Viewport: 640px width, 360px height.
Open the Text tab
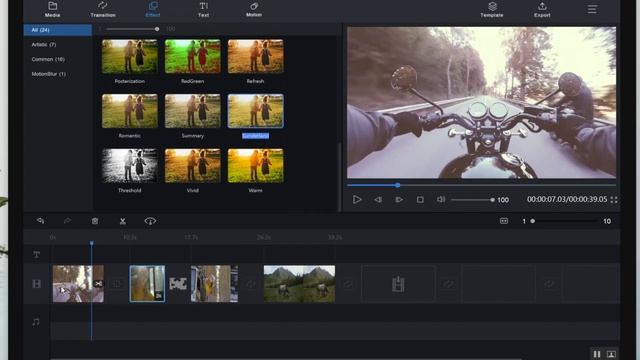coord(203,10)
